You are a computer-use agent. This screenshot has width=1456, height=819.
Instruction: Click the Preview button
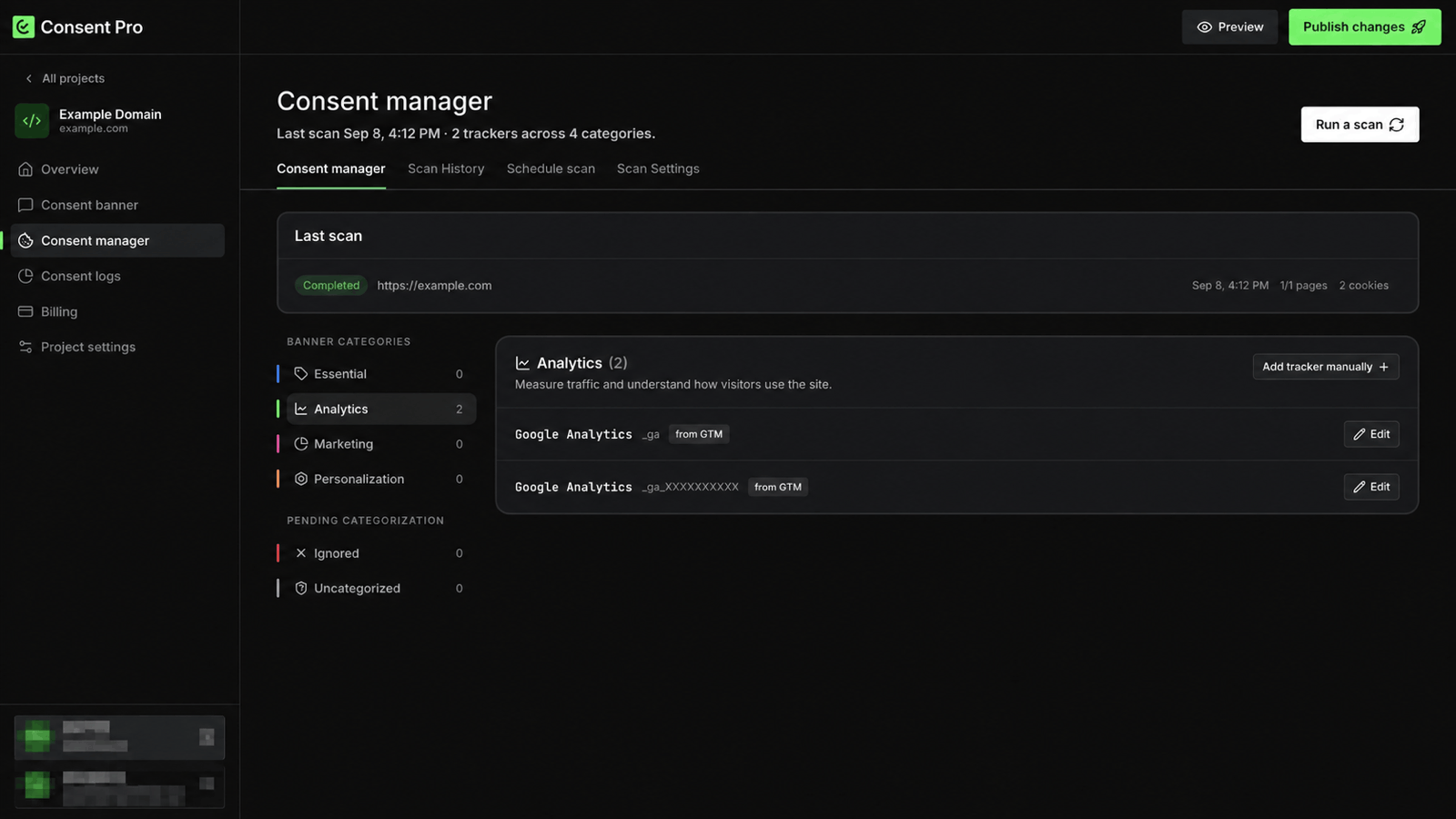click(1229, 27)
